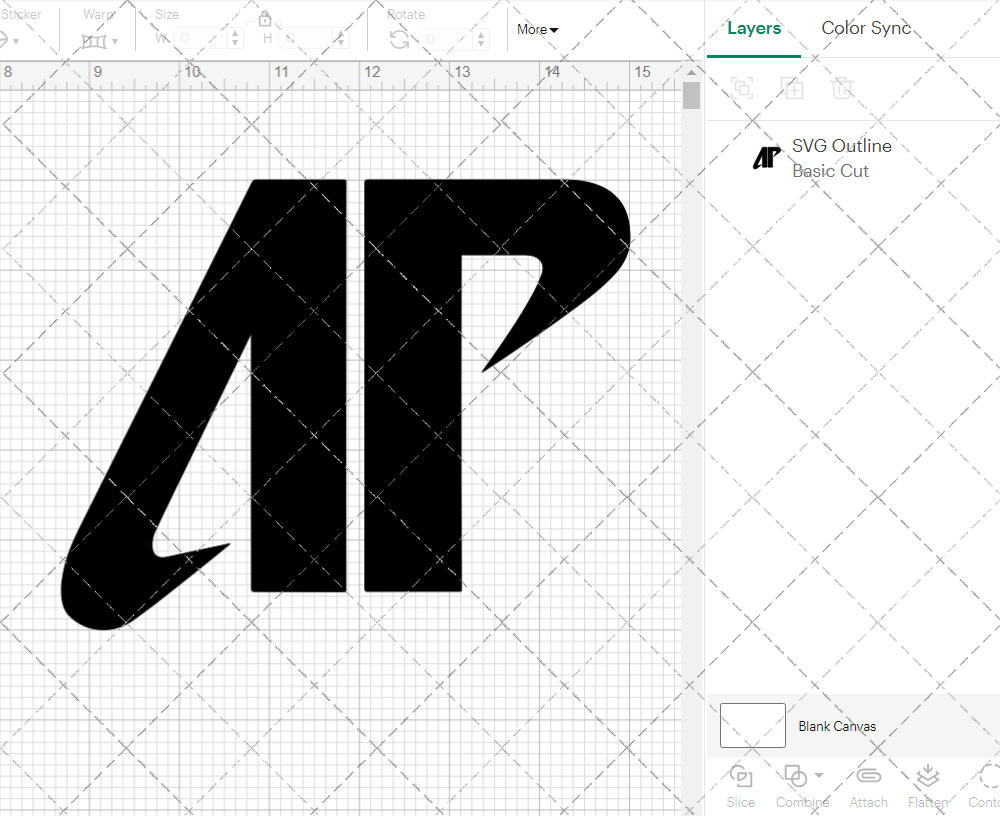Select the Layers tab
The height and width of the screenshot is (816, 1000).
(754, 28)
